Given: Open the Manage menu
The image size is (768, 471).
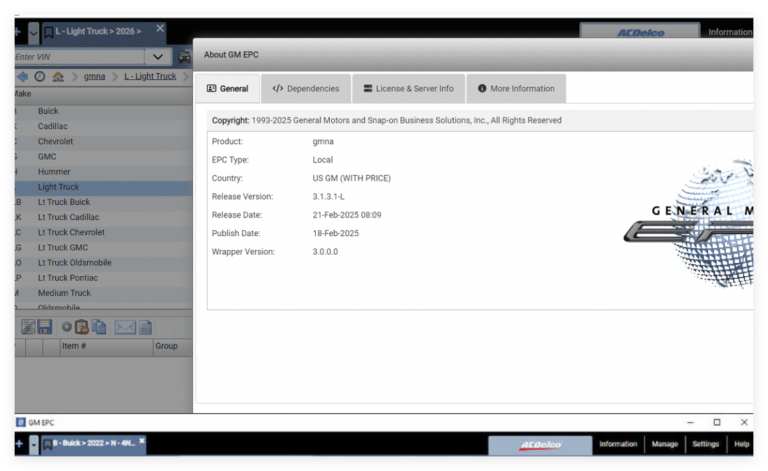Looking at the screenshot, I should [x=665, y=444].
